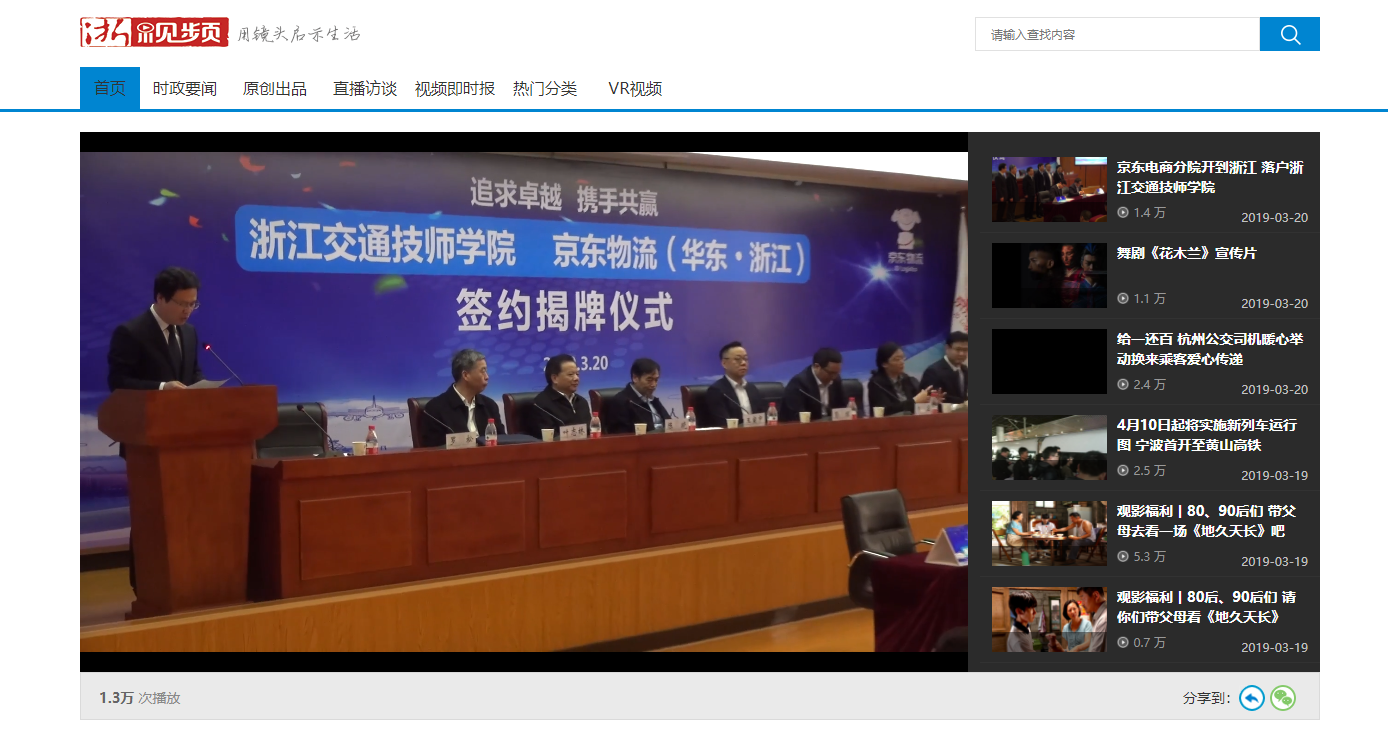Click the 1.3万 次播放 count text
Viewport: 1388px width, 741px height.
coord(139,698)
